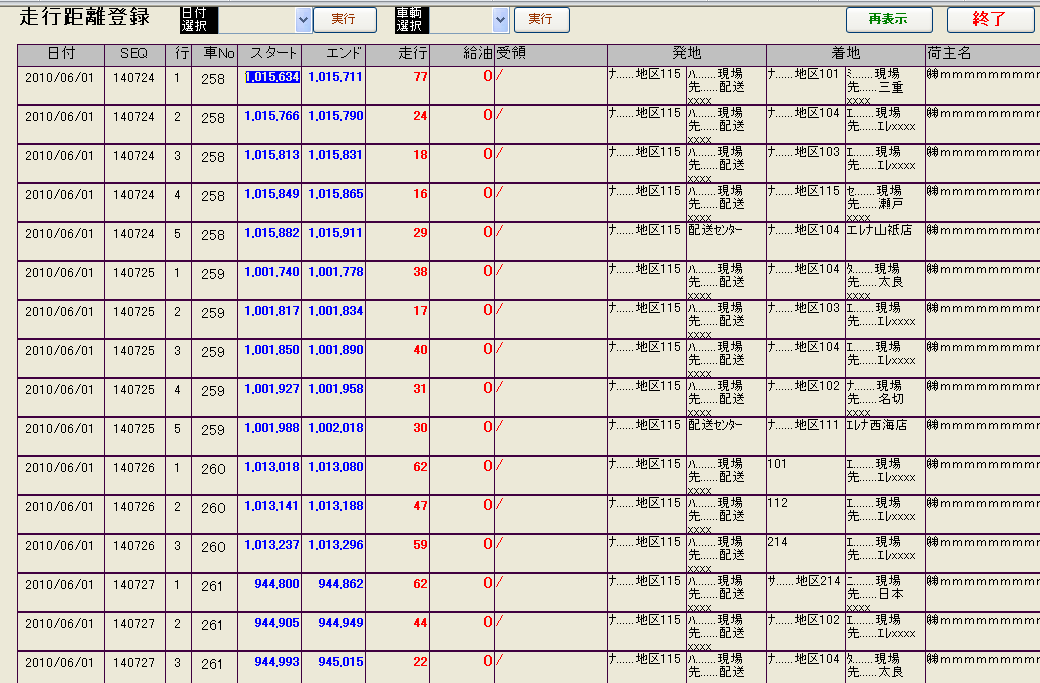Click the green 再表示 refresh button
Image resolution: width=1040 pixels, height=683 pixels.
point(888,20)
